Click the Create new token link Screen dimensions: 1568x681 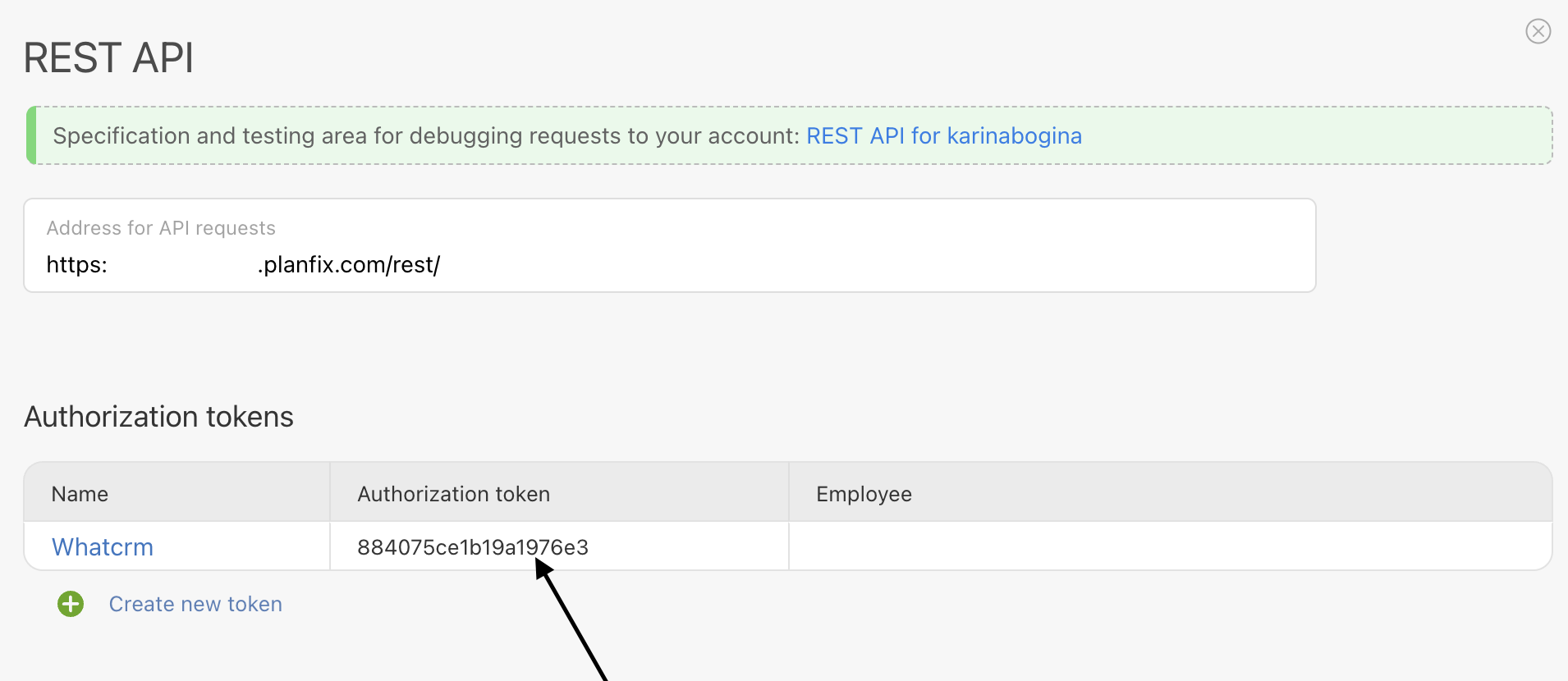tap(195, 604)
